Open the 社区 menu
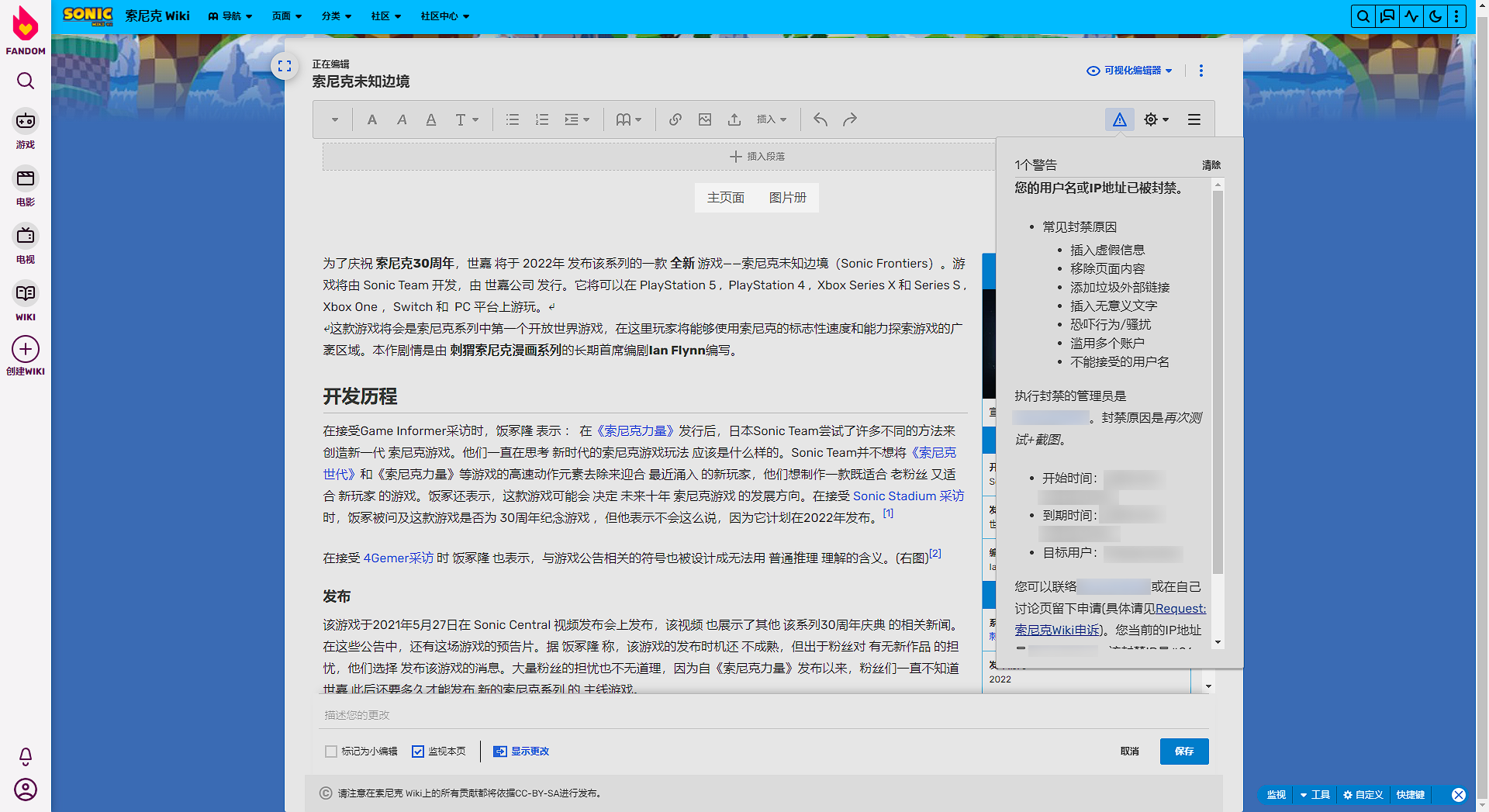This screenshot has height=812, width=1489. 386,16
